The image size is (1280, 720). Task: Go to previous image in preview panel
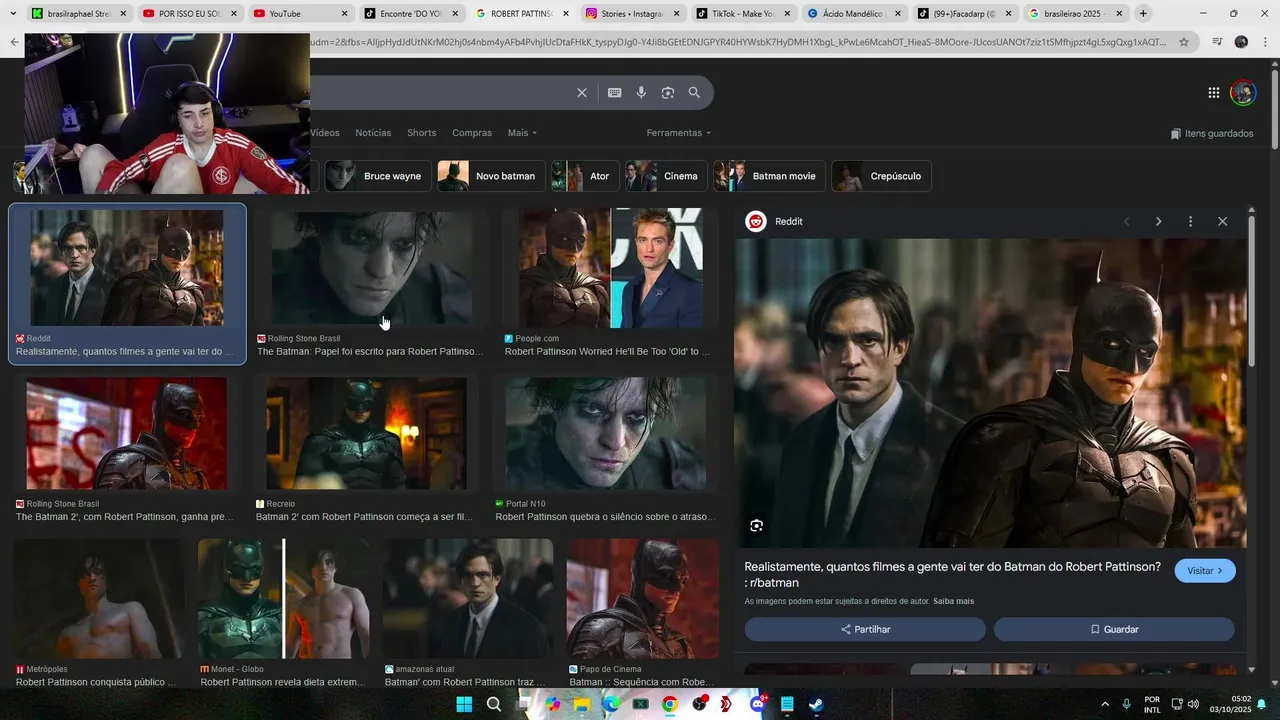tap(1126, 221)
